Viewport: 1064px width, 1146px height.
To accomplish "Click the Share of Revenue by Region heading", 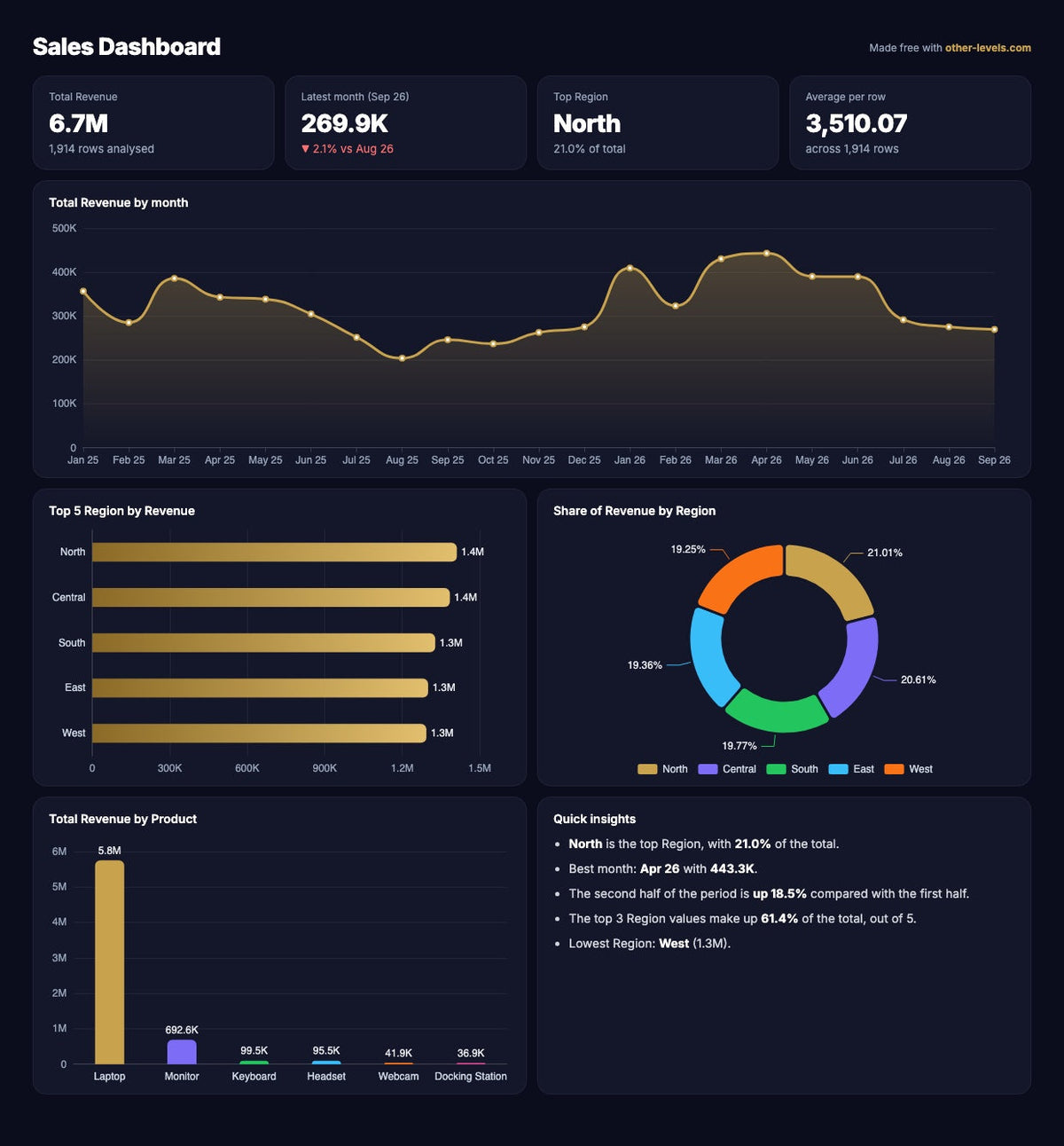I will click(634, 511).
